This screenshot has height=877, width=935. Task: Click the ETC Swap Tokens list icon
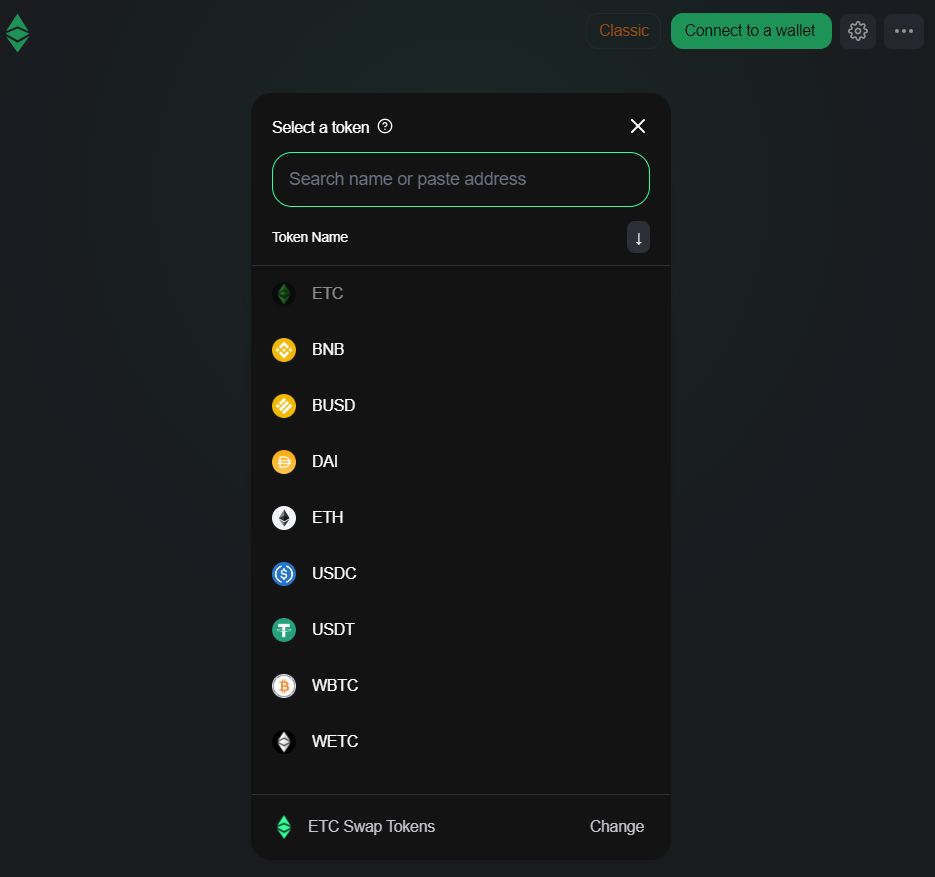click(284, 827)
